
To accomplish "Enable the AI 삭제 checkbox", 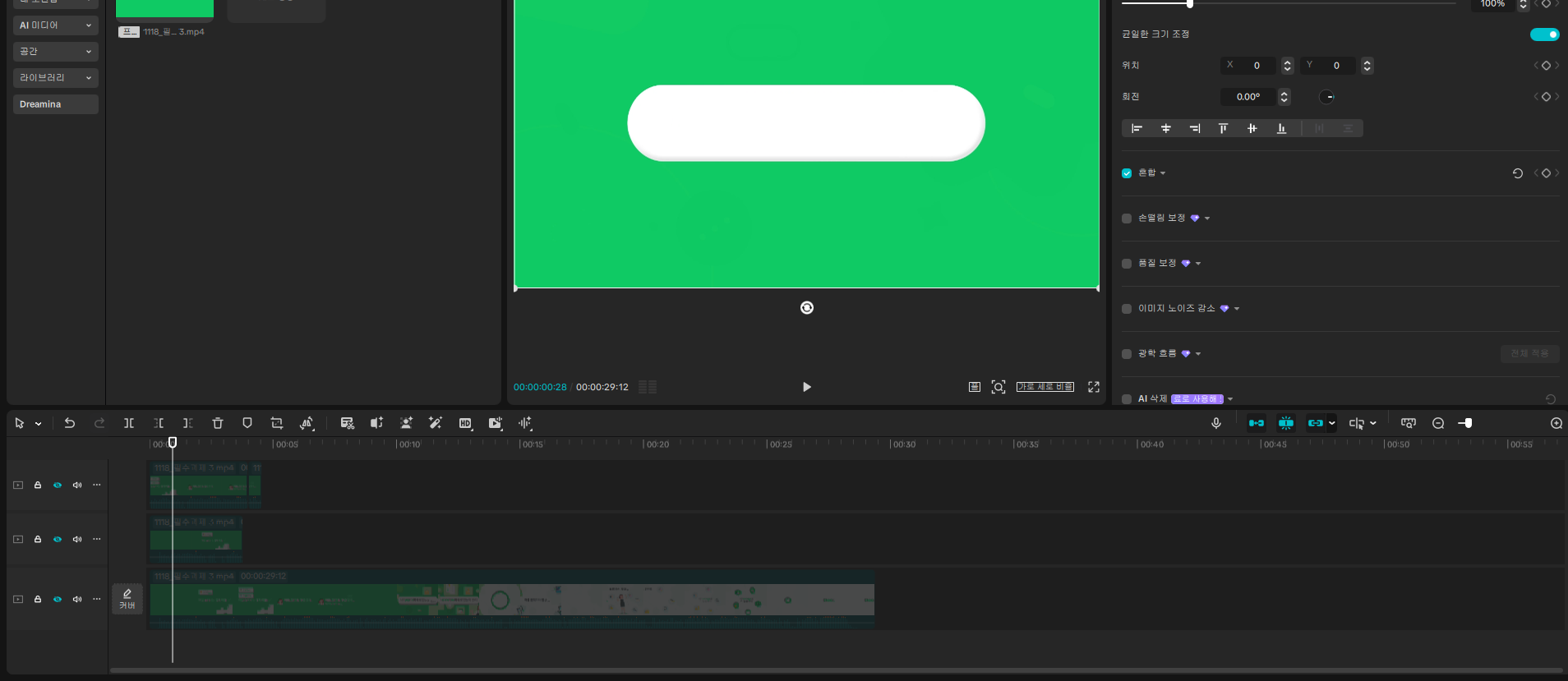I will click(x=1127, y=399).
